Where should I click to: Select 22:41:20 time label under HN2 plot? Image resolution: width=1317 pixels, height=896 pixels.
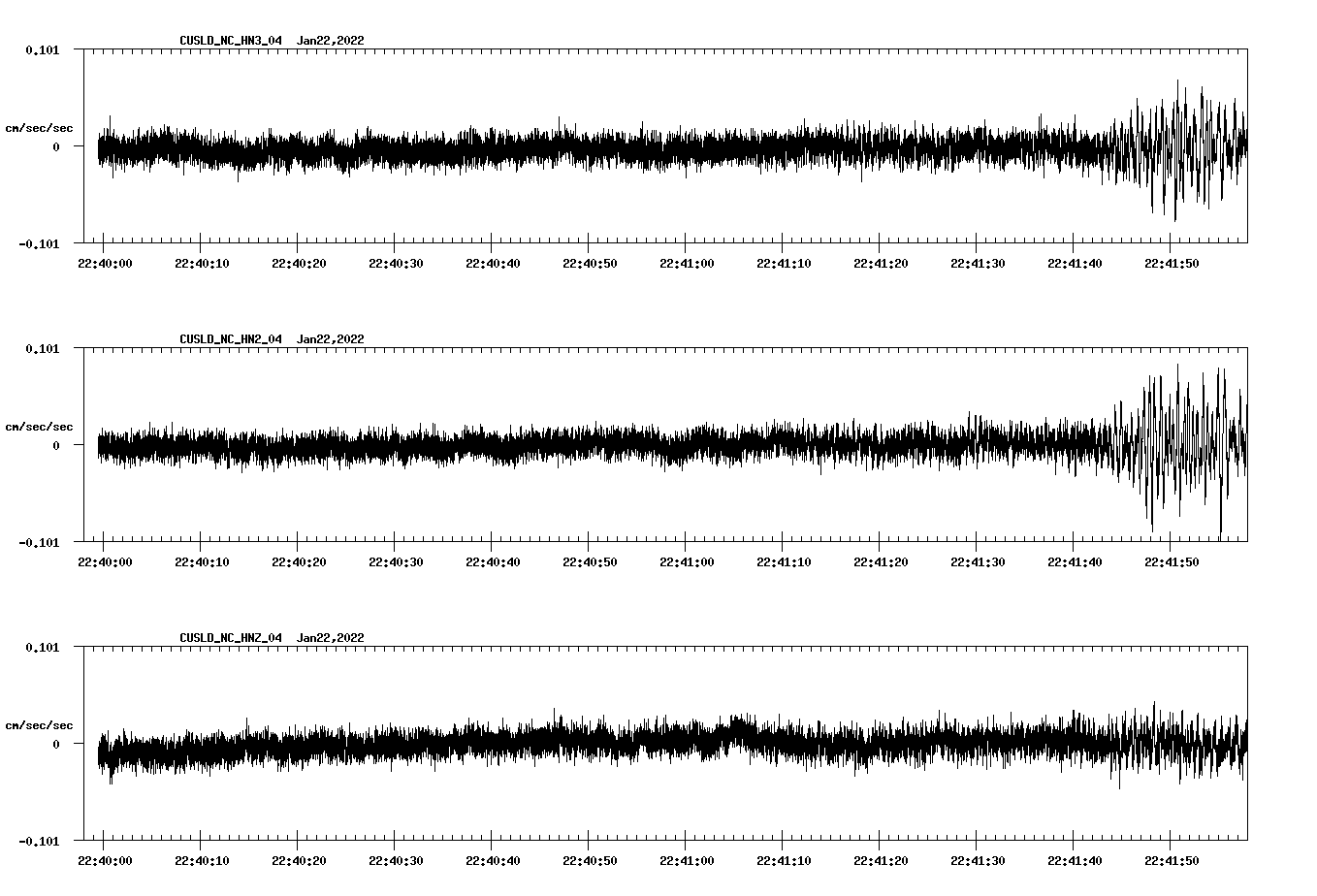click(880, 562)
